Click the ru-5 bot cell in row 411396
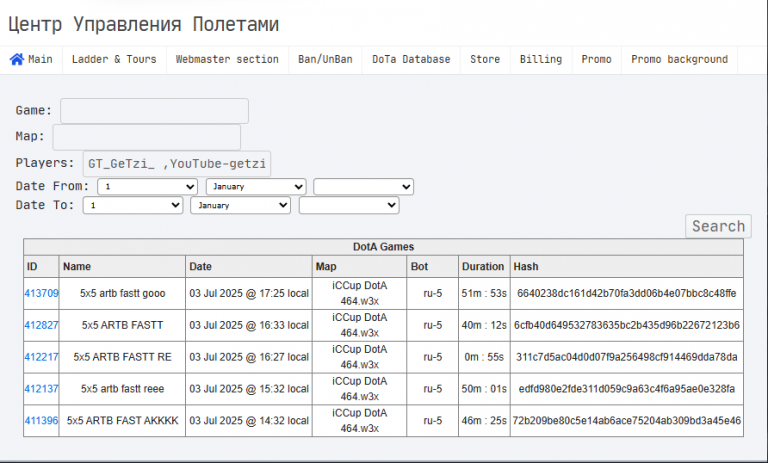This screenshot has height=463, width=768. click(432, 421)
